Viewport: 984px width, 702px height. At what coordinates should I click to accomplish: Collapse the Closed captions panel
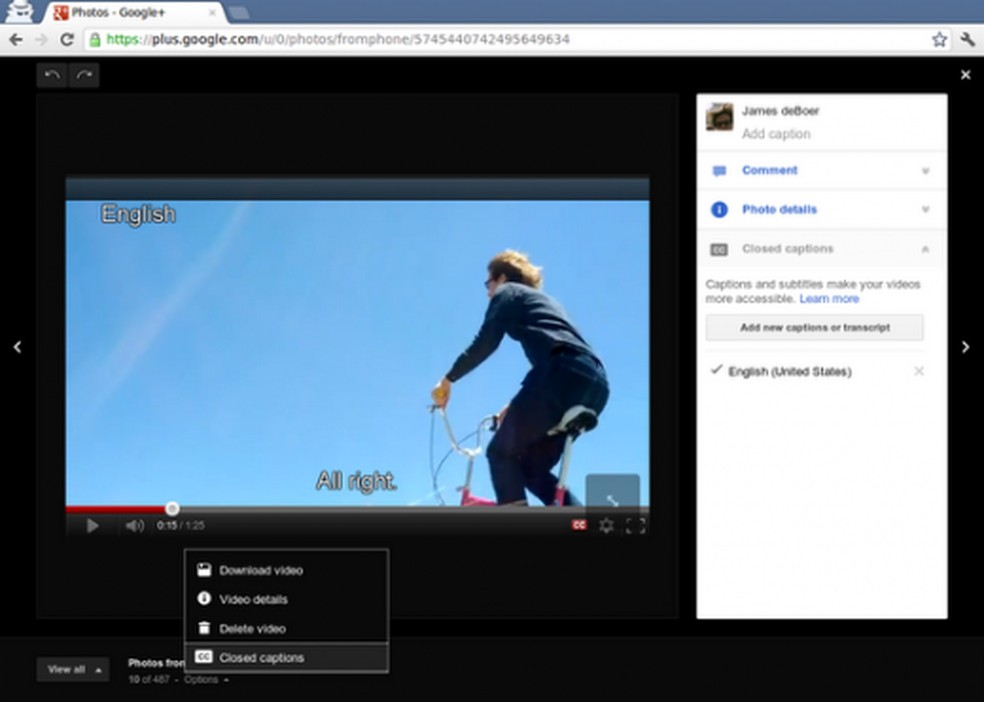(x=925, y=248)
